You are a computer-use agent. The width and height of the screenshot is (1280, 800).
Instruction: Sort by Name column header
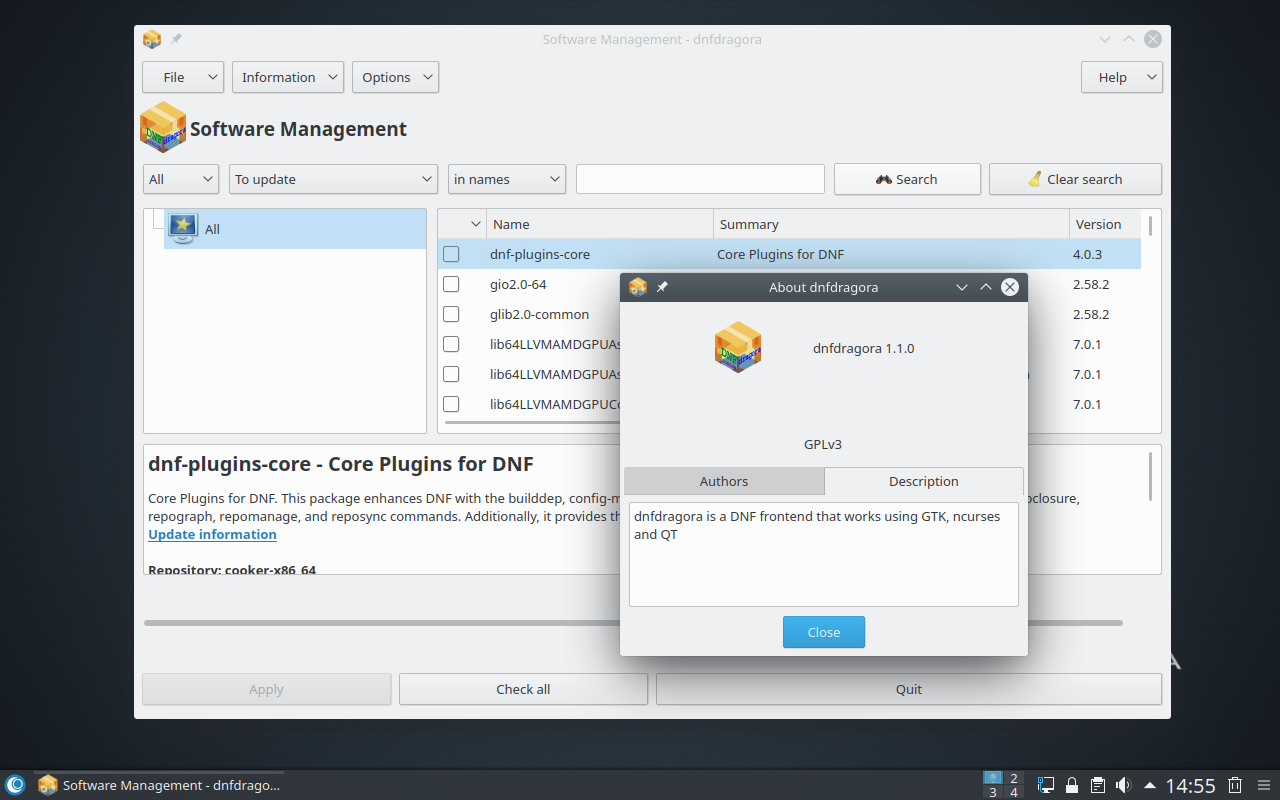(x=599, y=224)
